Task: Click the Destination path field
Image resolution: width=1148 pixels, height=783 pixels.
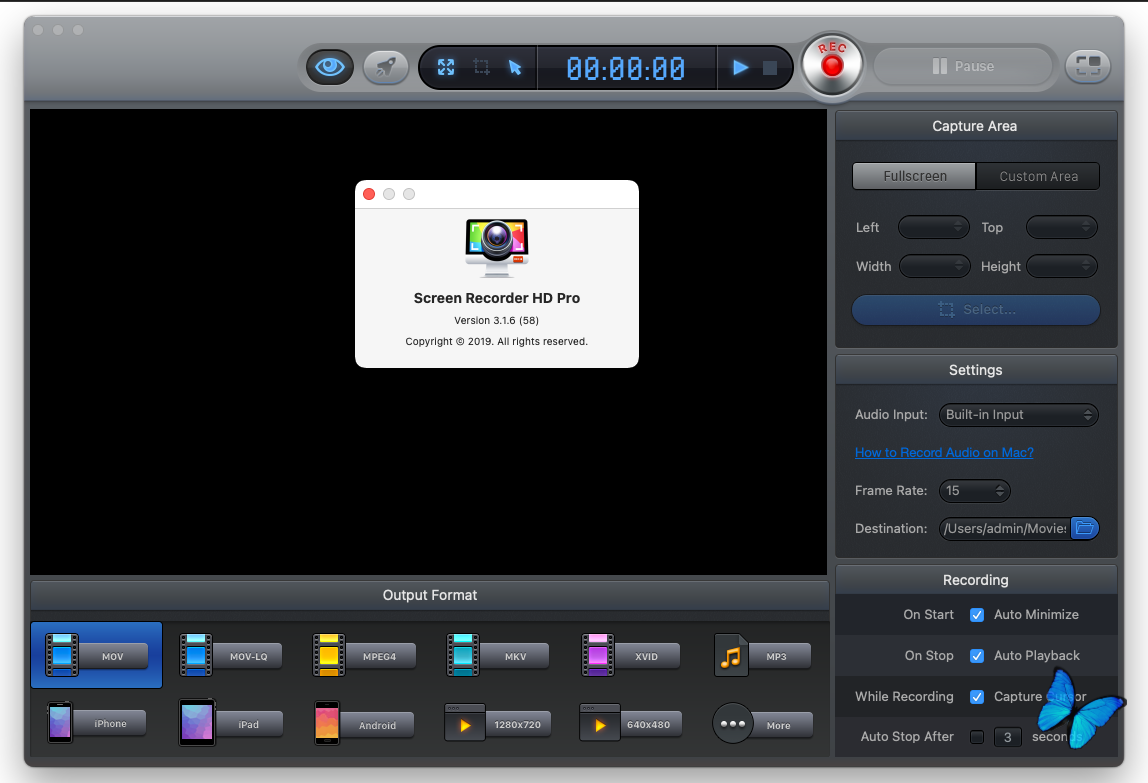Action: (x=1004, y=528)
